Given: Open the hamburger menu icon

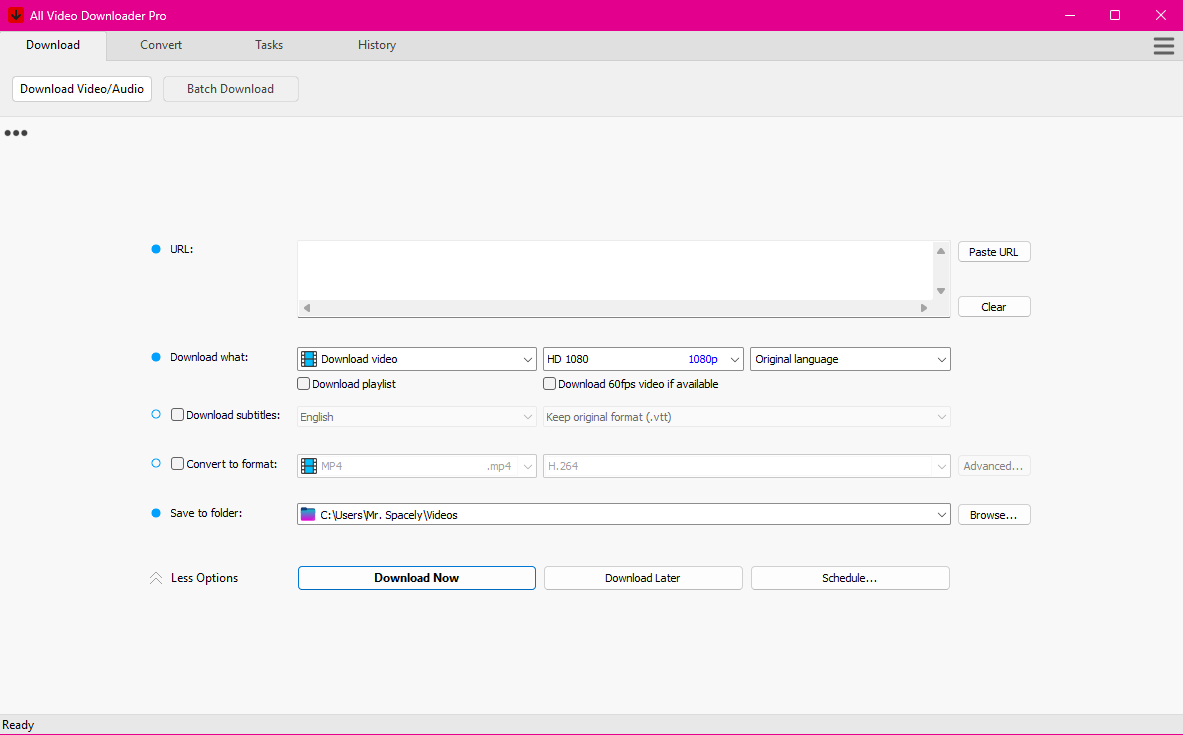Looking at the screenshot, I should 1163,46.
